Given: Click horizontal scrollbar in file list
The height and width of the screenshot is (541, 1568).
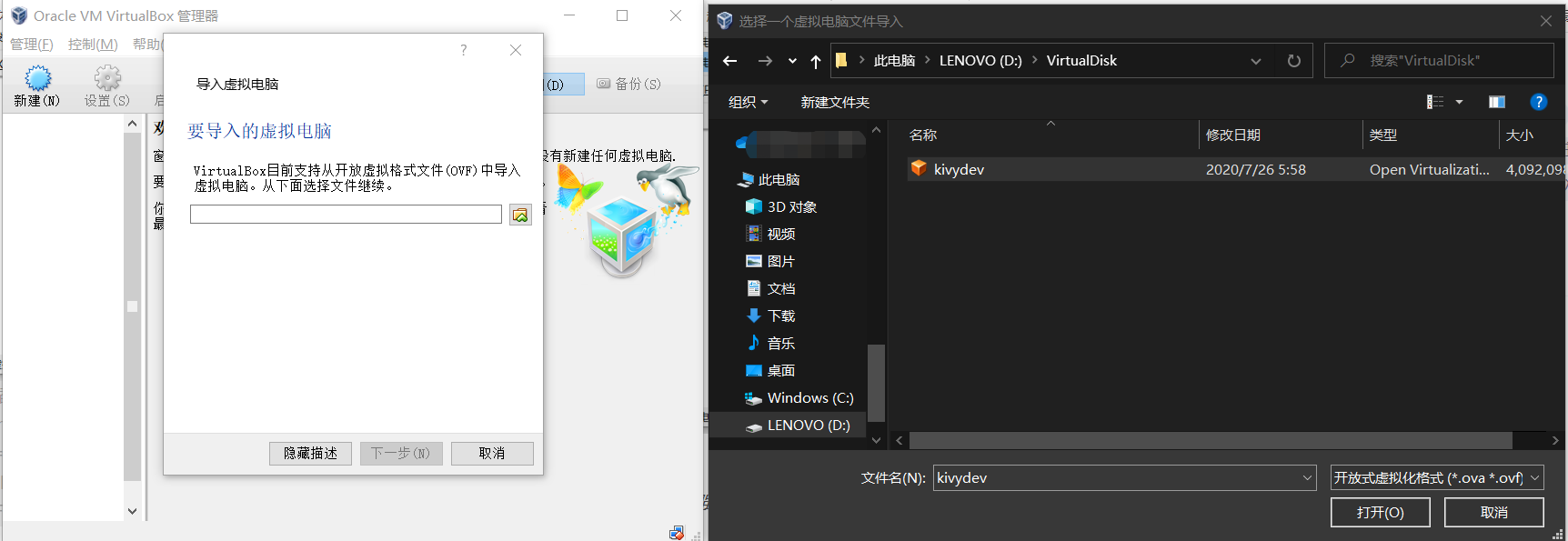Looking at the screenshot, I should tap(1210, 440).
